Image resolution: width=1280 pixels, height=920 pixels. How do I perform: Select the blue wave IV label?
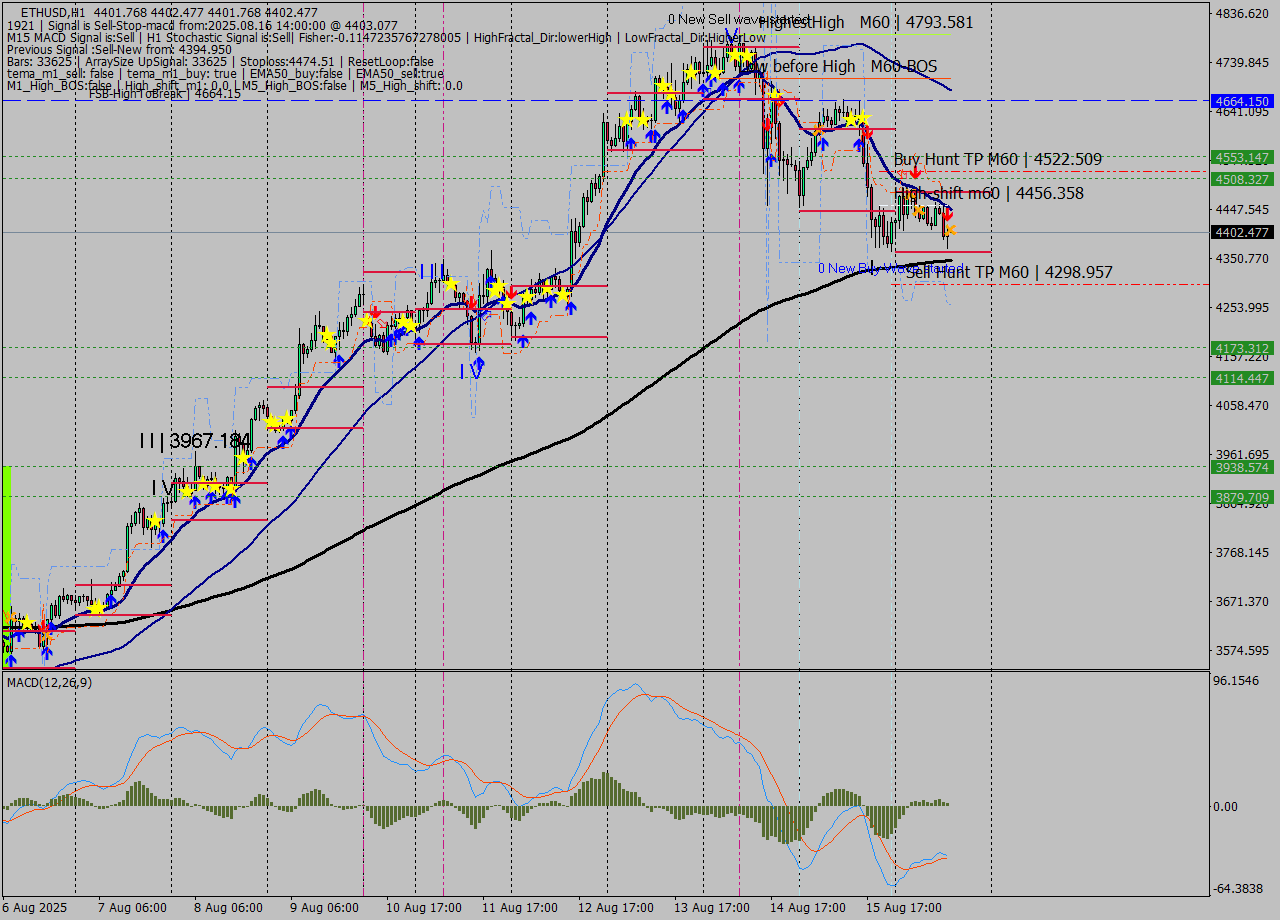[472, 371]
